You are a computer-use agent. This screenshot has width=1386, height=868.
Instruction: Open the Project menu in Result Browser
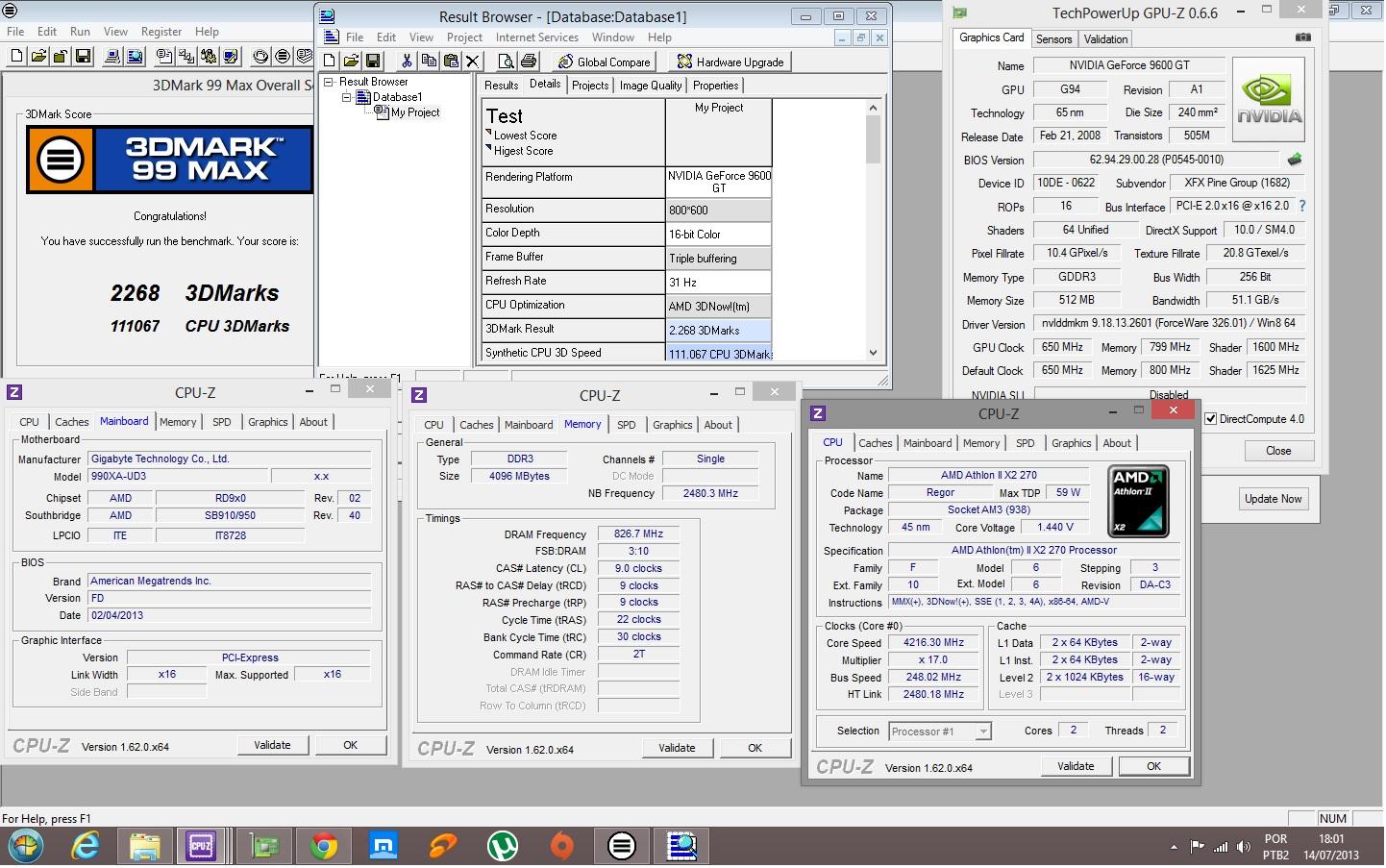point(464,37)
